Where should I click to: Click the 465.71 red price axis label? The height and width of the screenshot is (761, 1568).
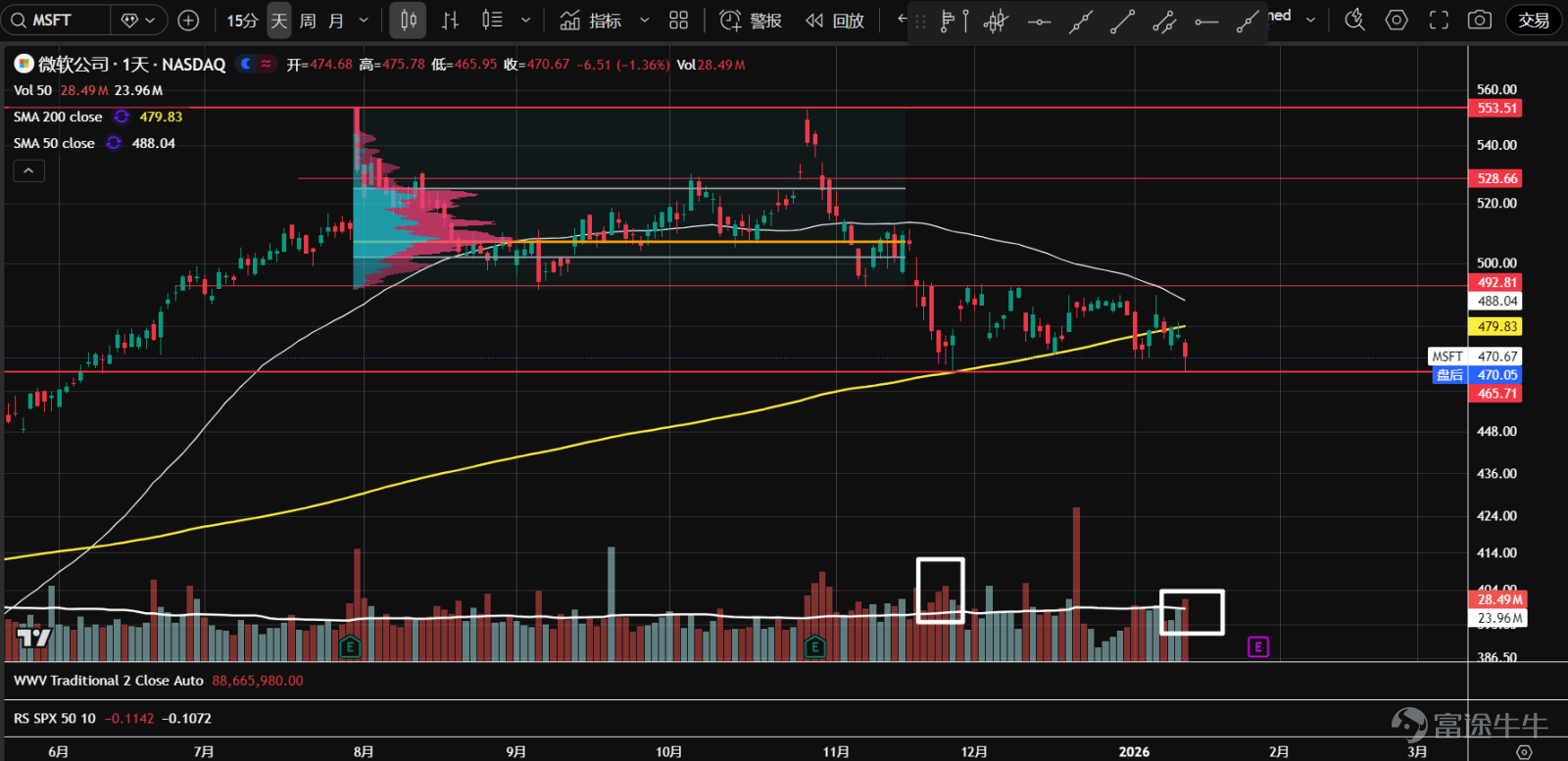[1496, 394]
